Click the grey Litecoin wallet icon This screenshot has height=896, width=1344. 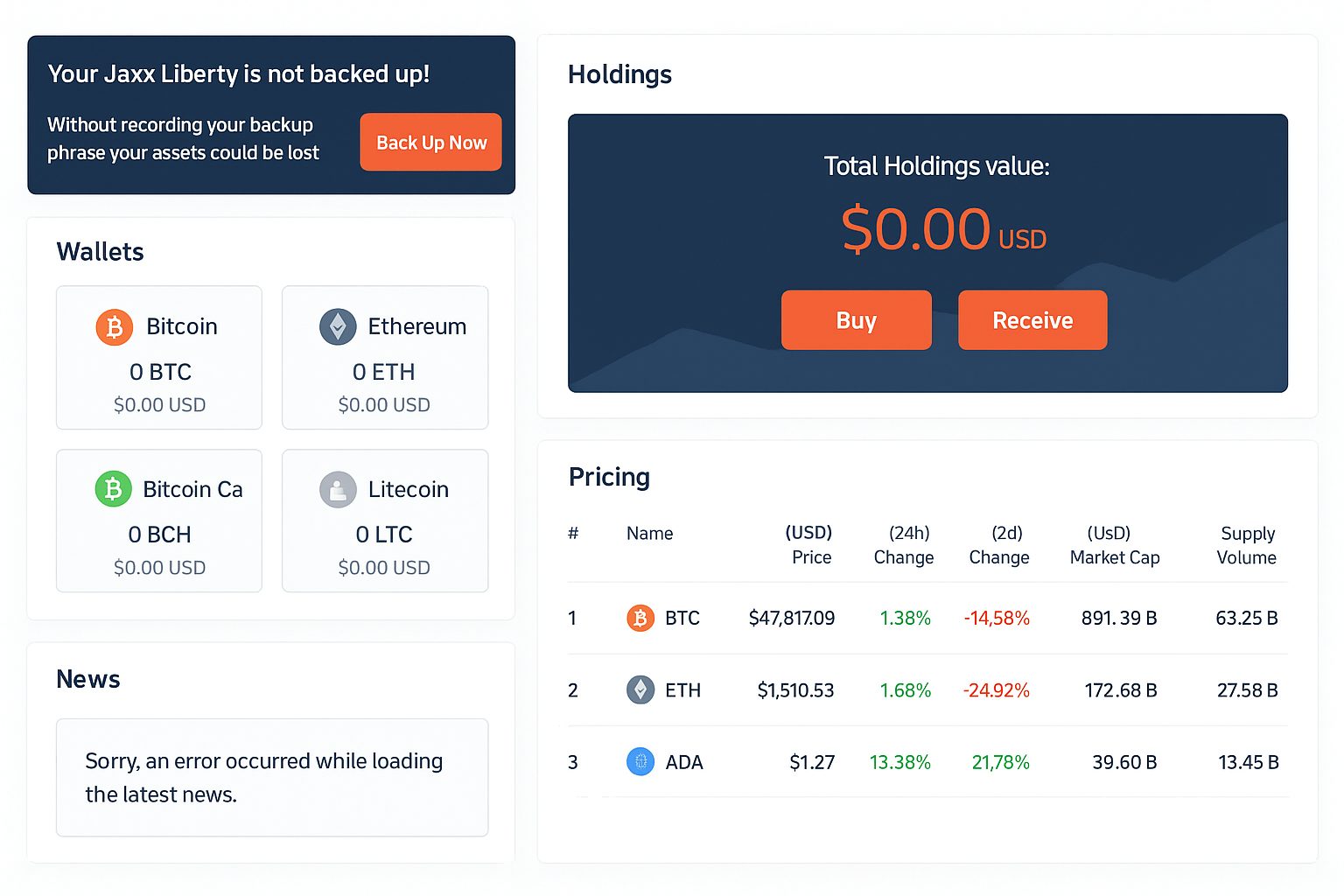(338, 490)
